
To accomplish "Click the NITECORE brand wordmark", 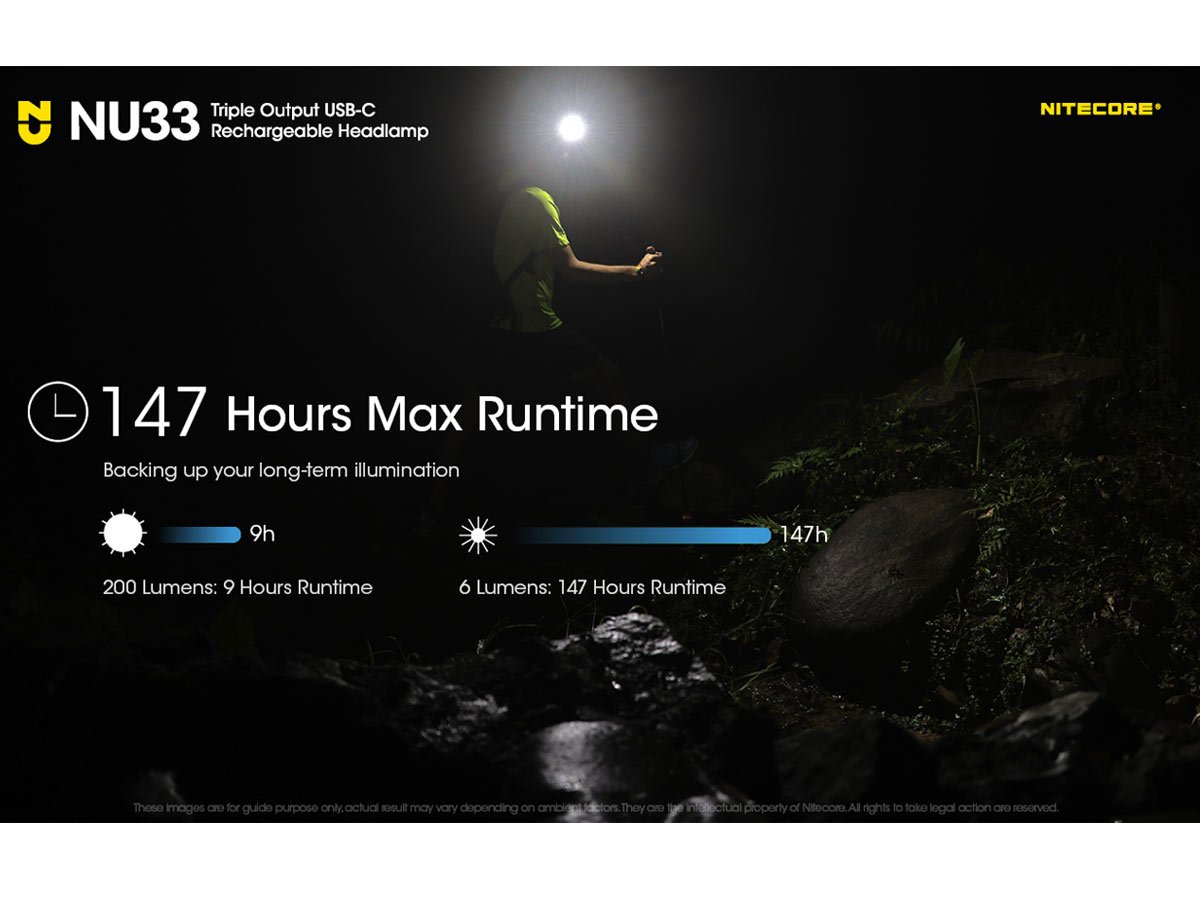I will [1100, 109].
